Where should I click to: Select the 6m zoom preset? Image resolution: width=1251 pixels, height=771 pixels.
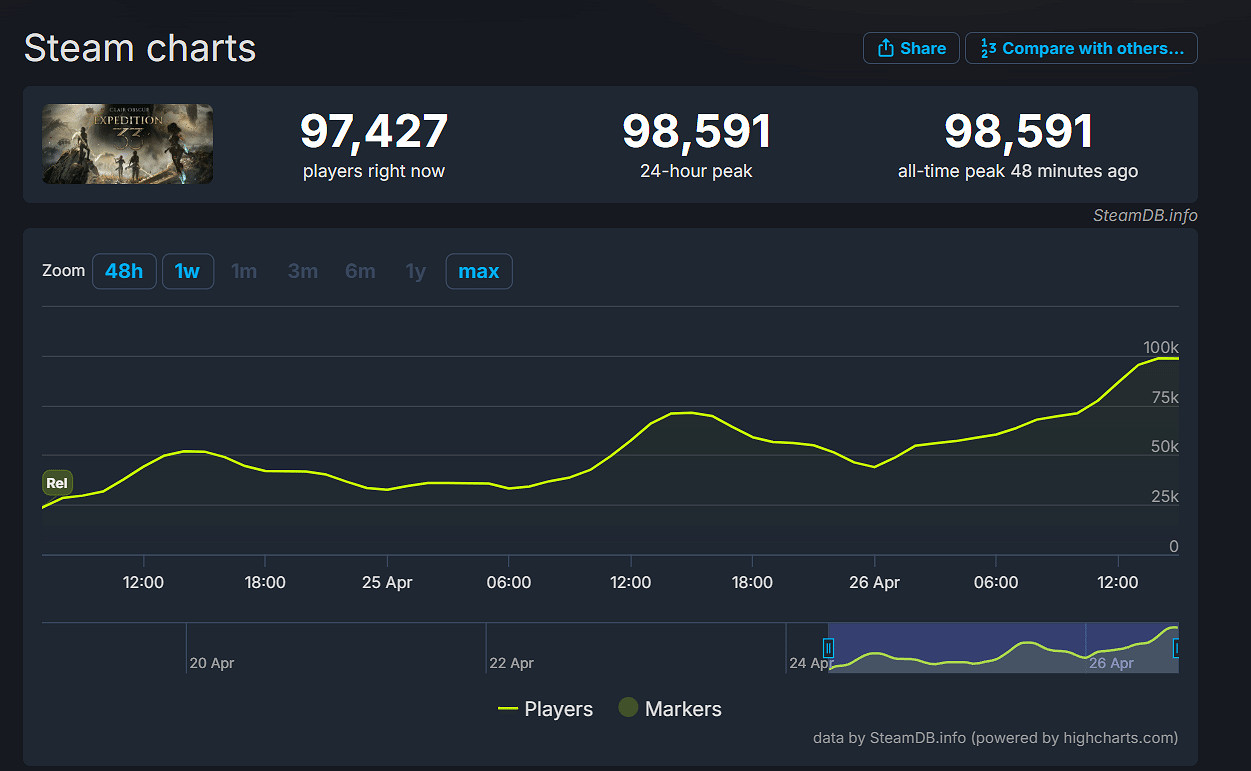pos(360,270)
